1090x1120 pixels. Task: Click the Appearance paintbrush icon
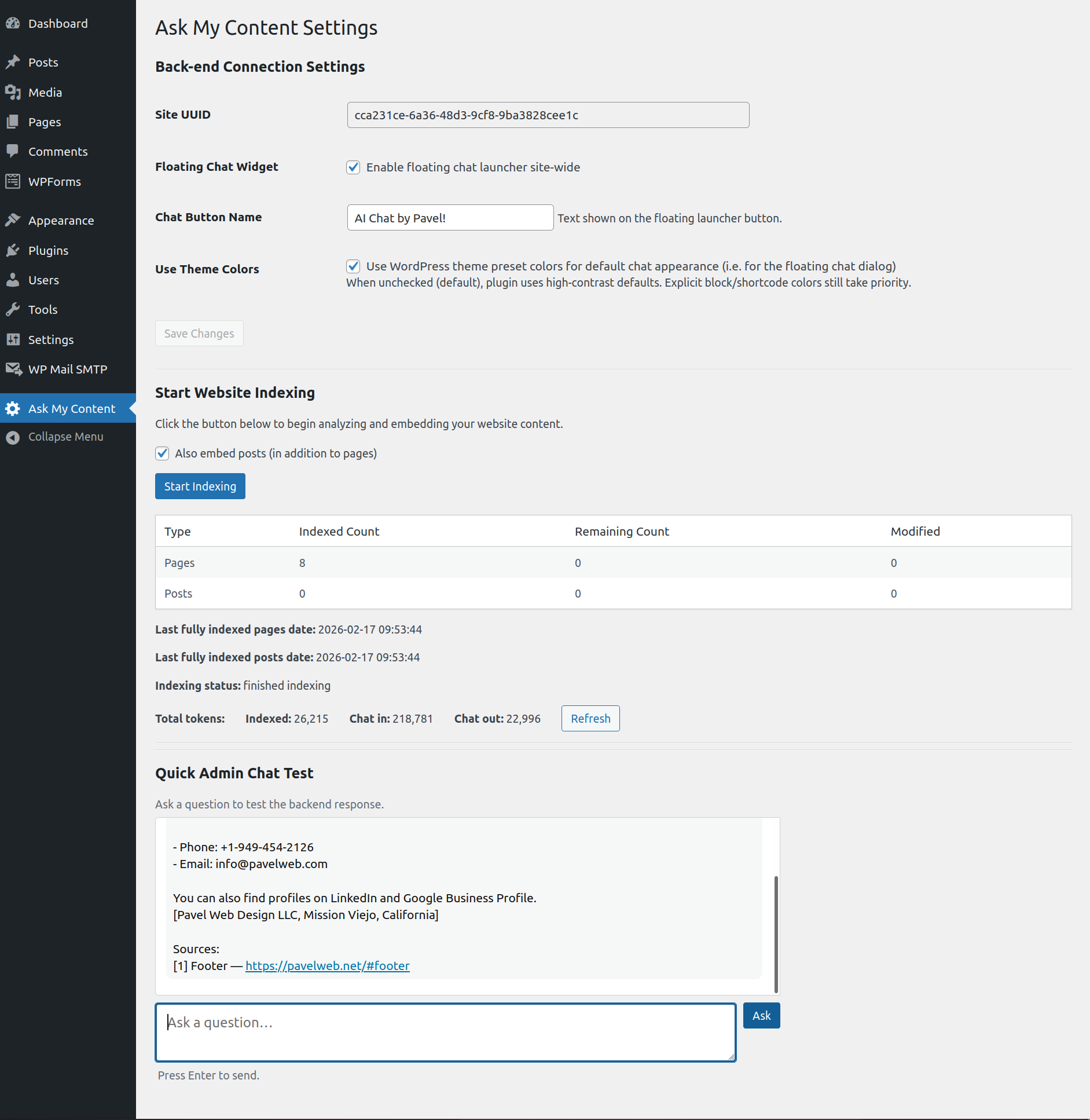(13, 221)
